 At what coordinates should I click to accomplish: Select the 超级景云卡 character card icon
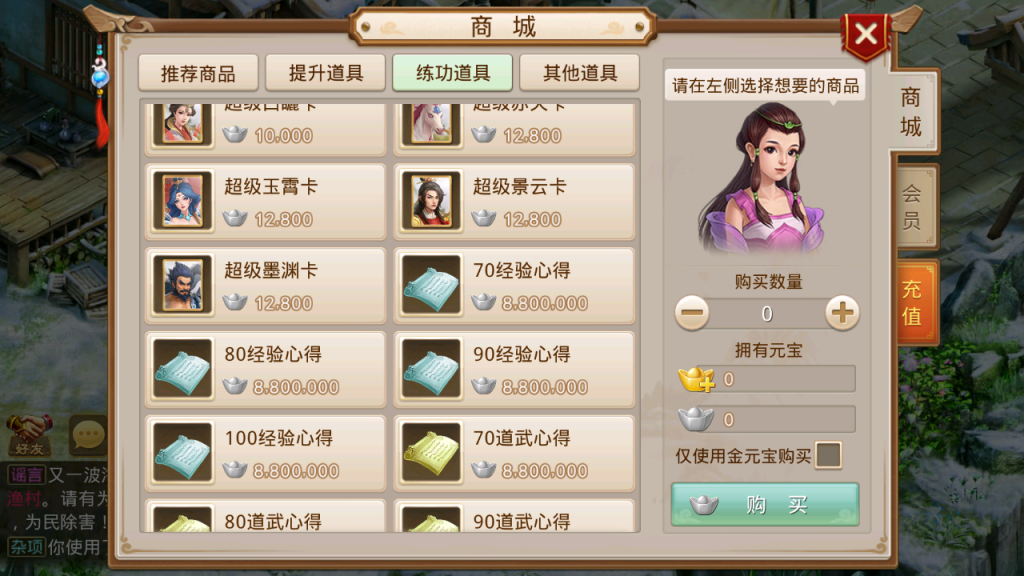coord(431,201)
